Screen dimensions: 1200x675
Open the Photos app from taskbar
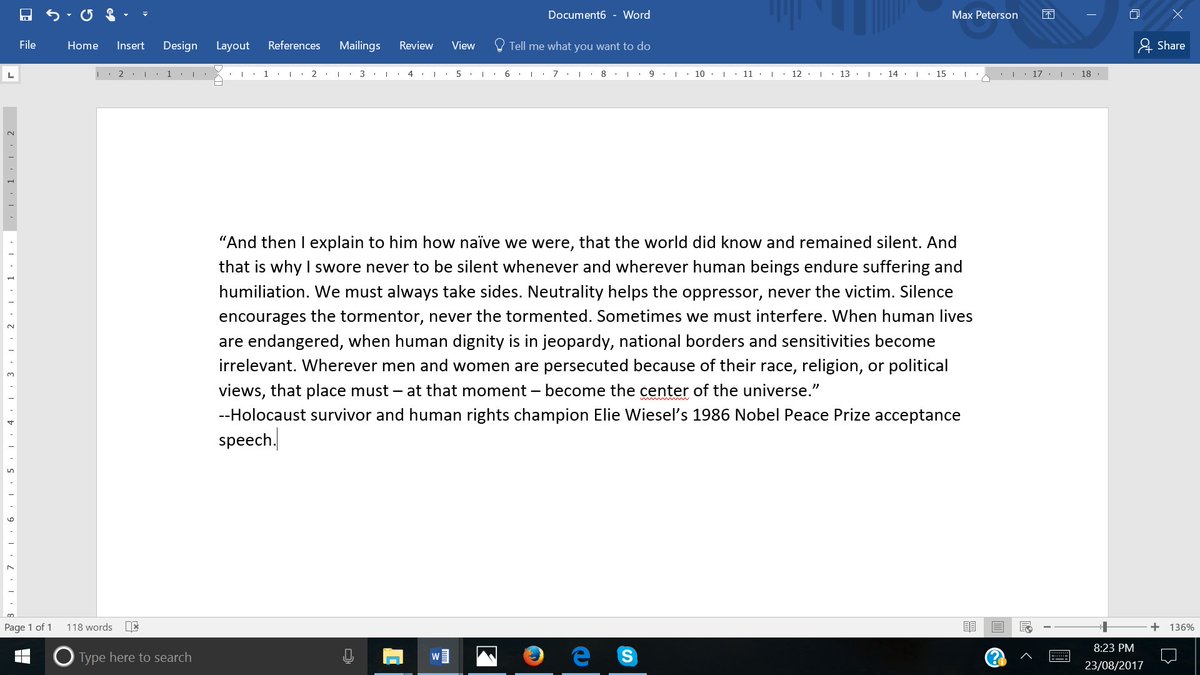tap(486, 657)
